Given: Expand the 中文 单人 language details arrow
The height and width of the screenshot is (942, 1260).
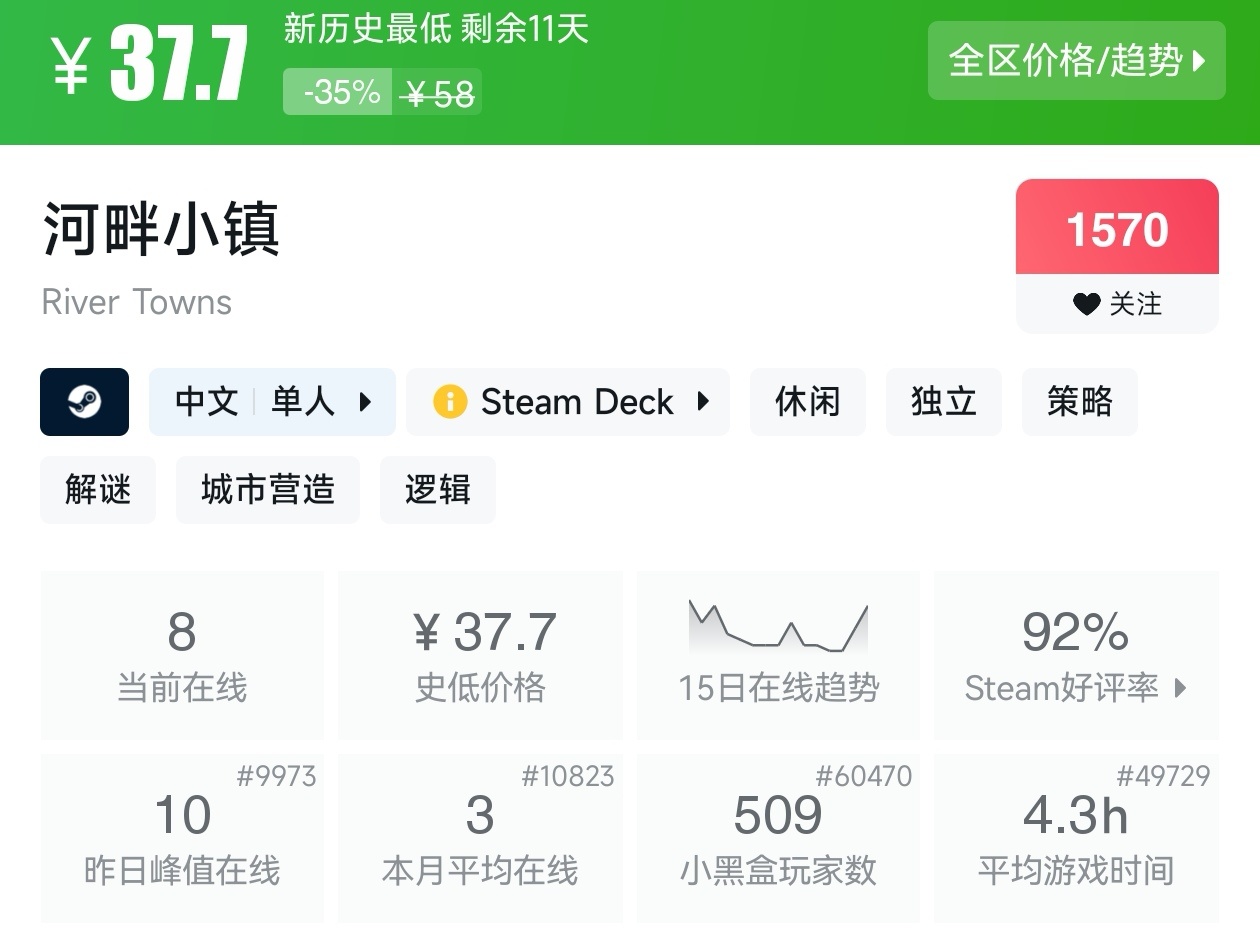Looking at the screenshot, I should (365, 402).
